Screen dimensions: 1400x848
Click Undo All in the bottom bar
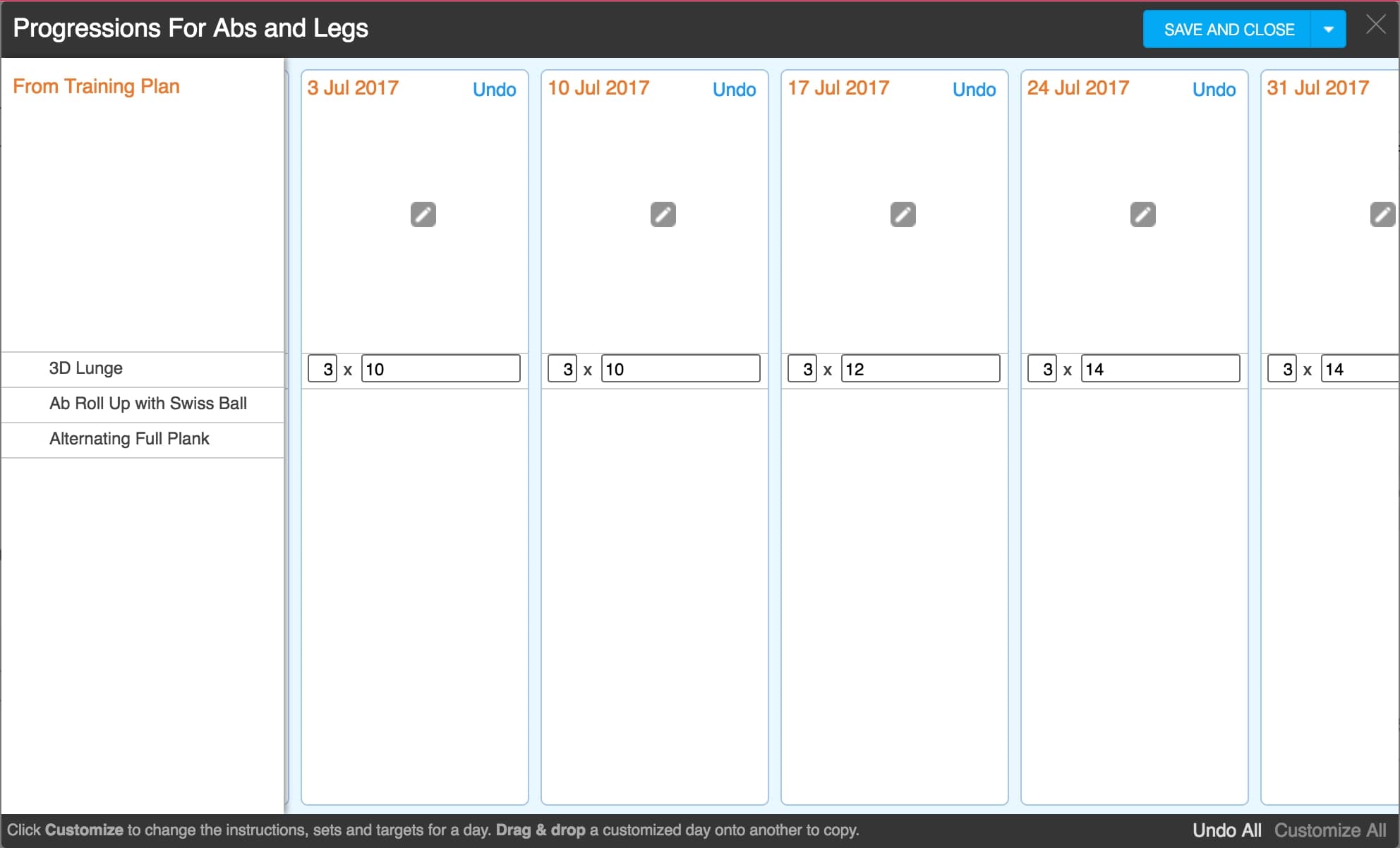[1226, 830]
